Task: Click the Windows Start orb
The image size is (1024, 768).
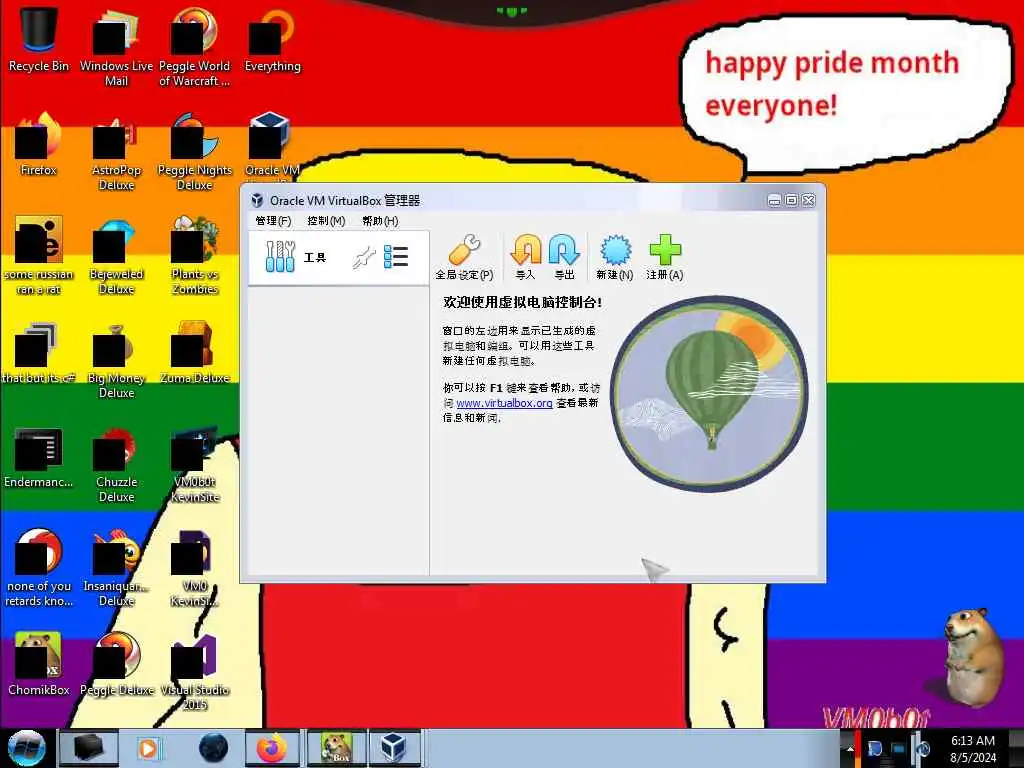Action: tap(26, 748)
